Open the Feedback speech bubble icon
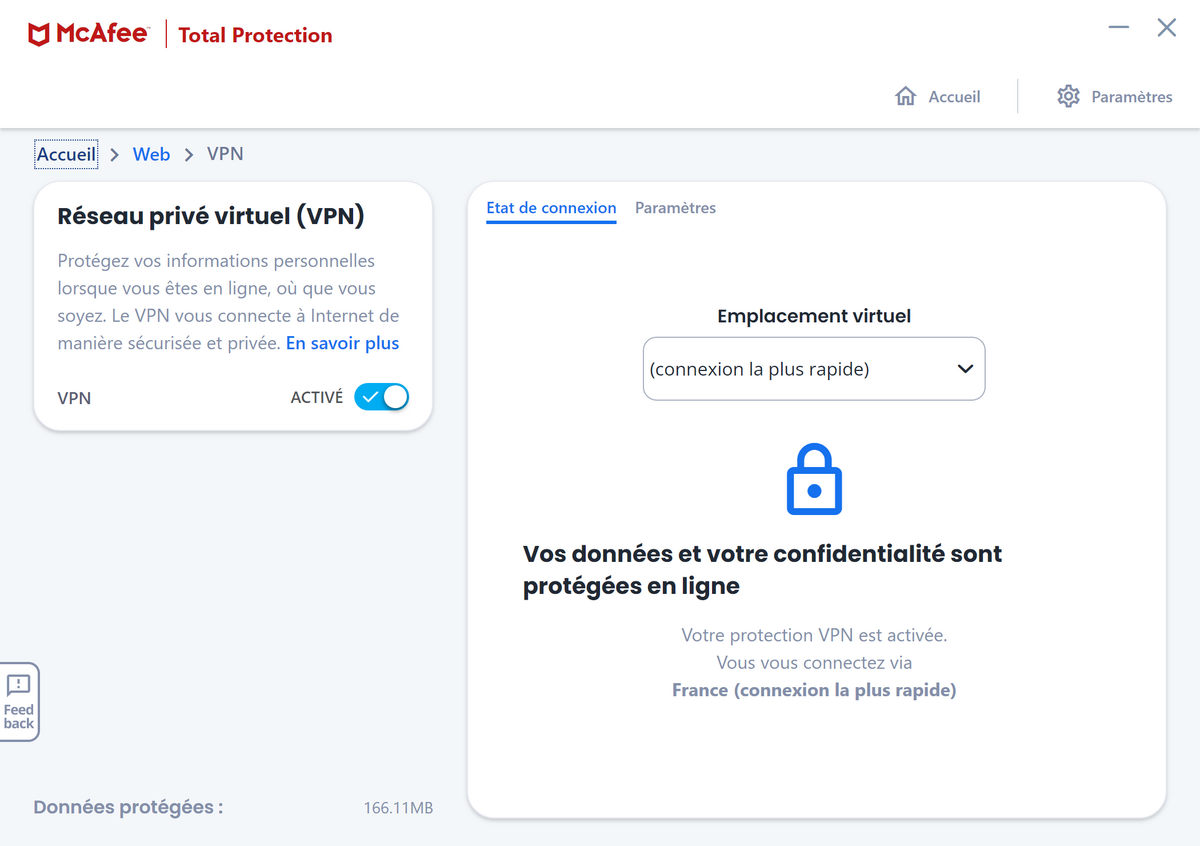Image resolution: width=1200 pixels, height=846 pixels. [19, 685]
